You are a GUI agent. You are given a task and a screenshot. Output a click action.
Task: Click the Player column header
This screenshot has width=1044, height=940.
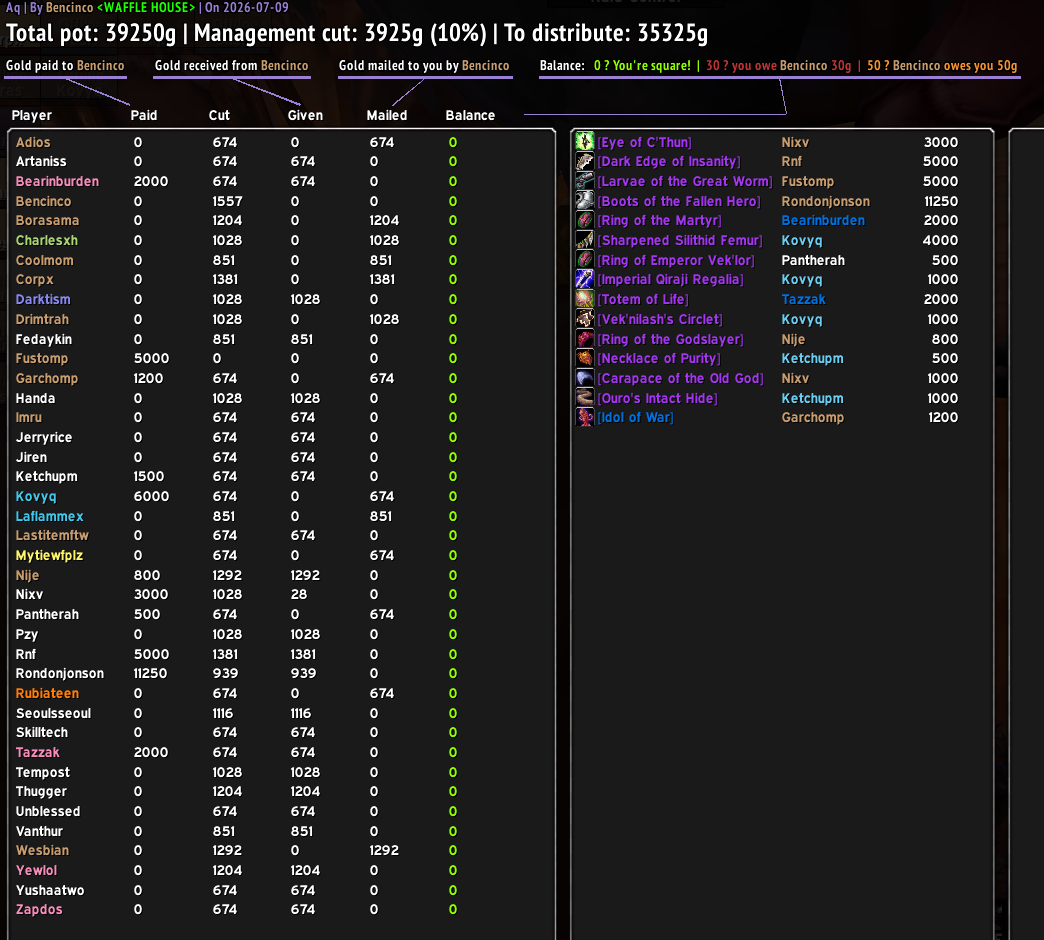(31, 115)
